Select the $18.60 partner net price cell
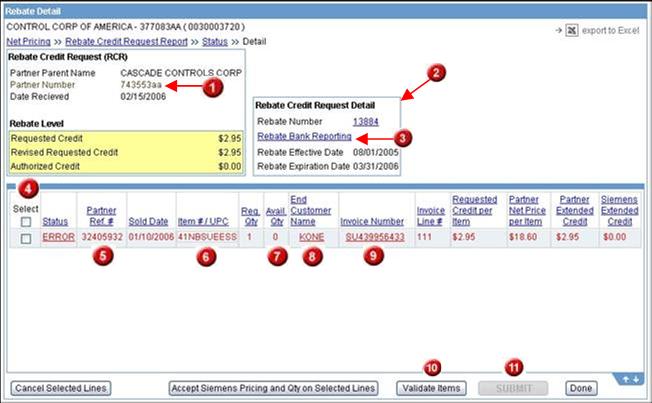Screen dimensions: 652x403 (x=523, y=237)
